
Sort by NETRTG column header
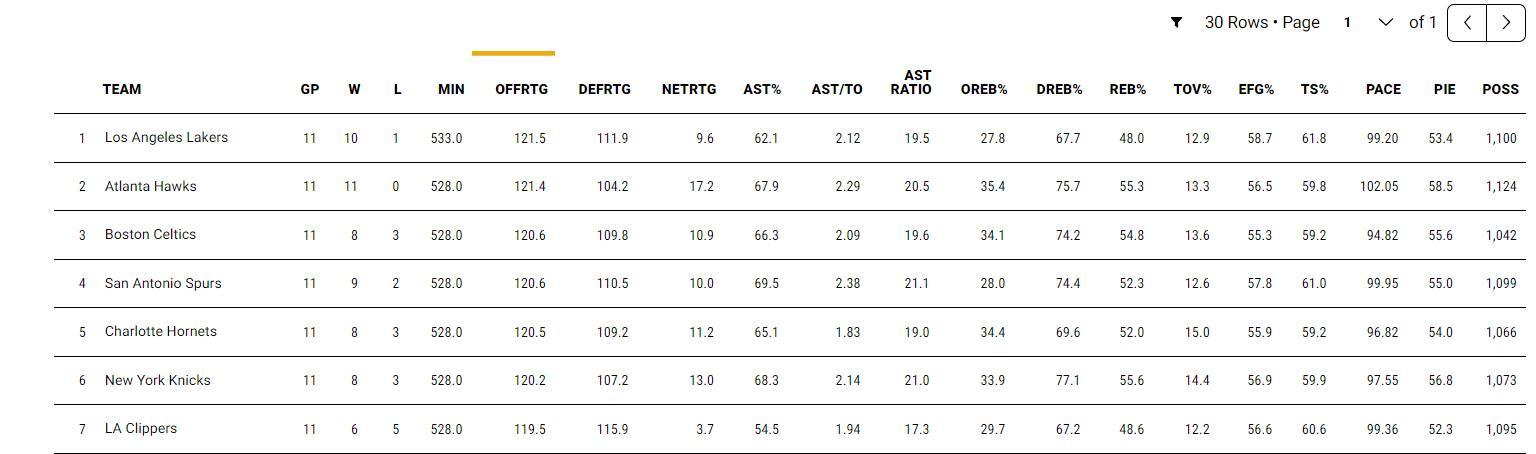[x=688, y=89]
